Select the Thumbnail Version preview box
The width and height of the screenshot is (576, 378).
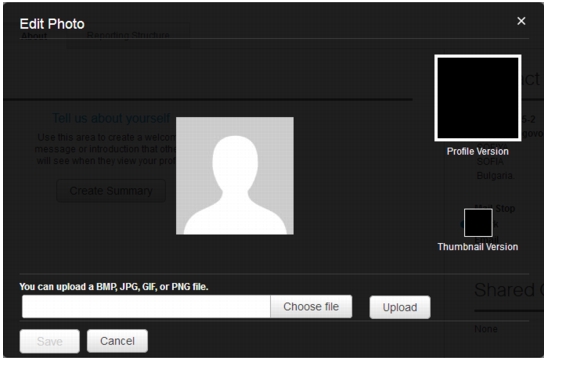tap(478, 223)
